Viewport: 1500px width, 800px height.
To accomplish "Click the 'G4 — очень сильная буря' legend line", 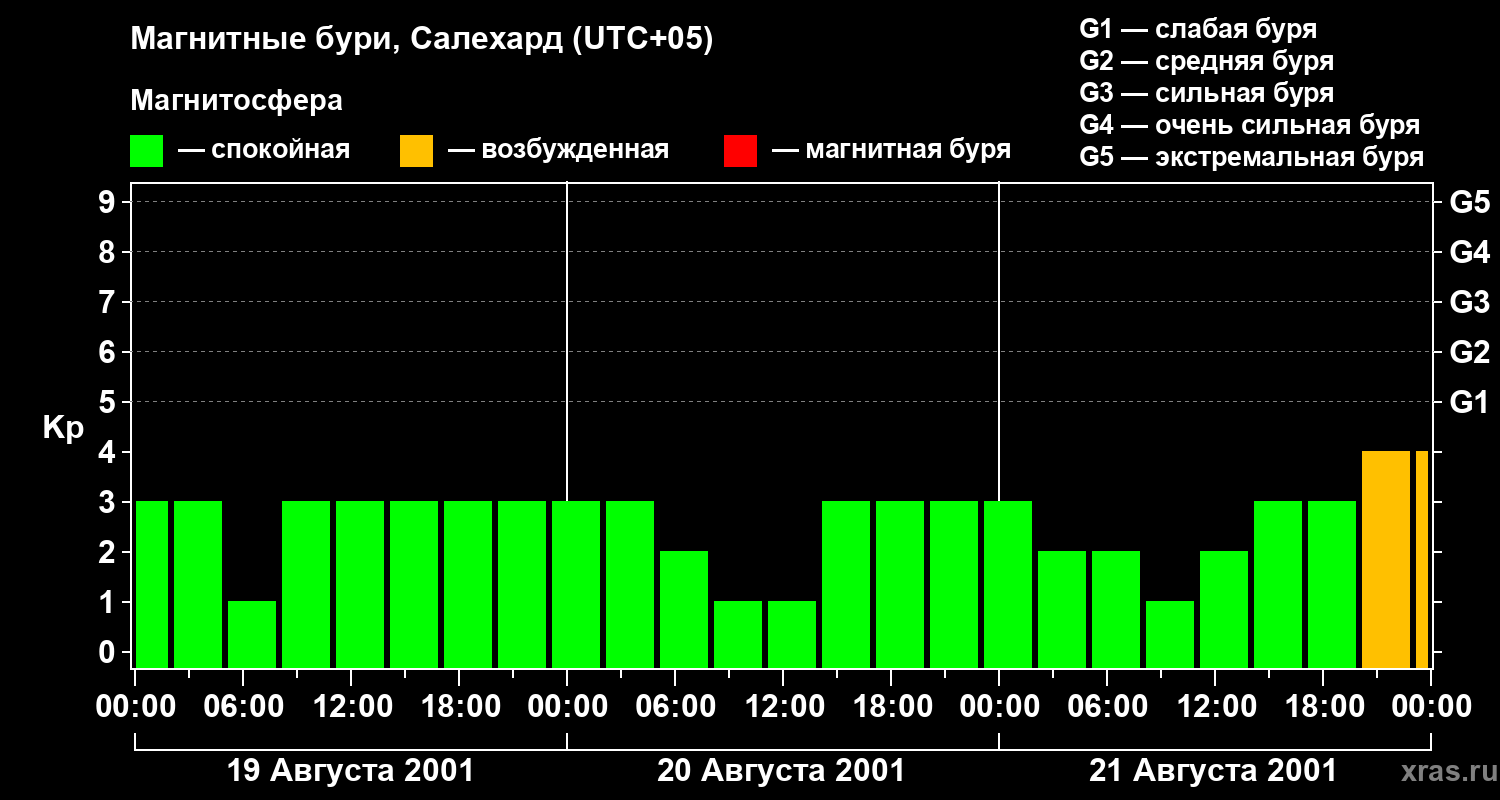I will coord(1250,126).
